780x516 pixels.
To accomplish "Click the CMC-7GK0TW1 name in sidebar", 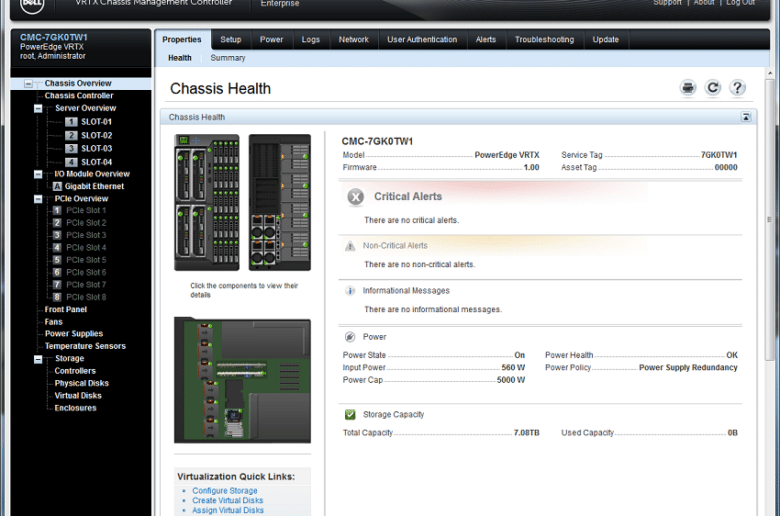I will tap(54, 37).
